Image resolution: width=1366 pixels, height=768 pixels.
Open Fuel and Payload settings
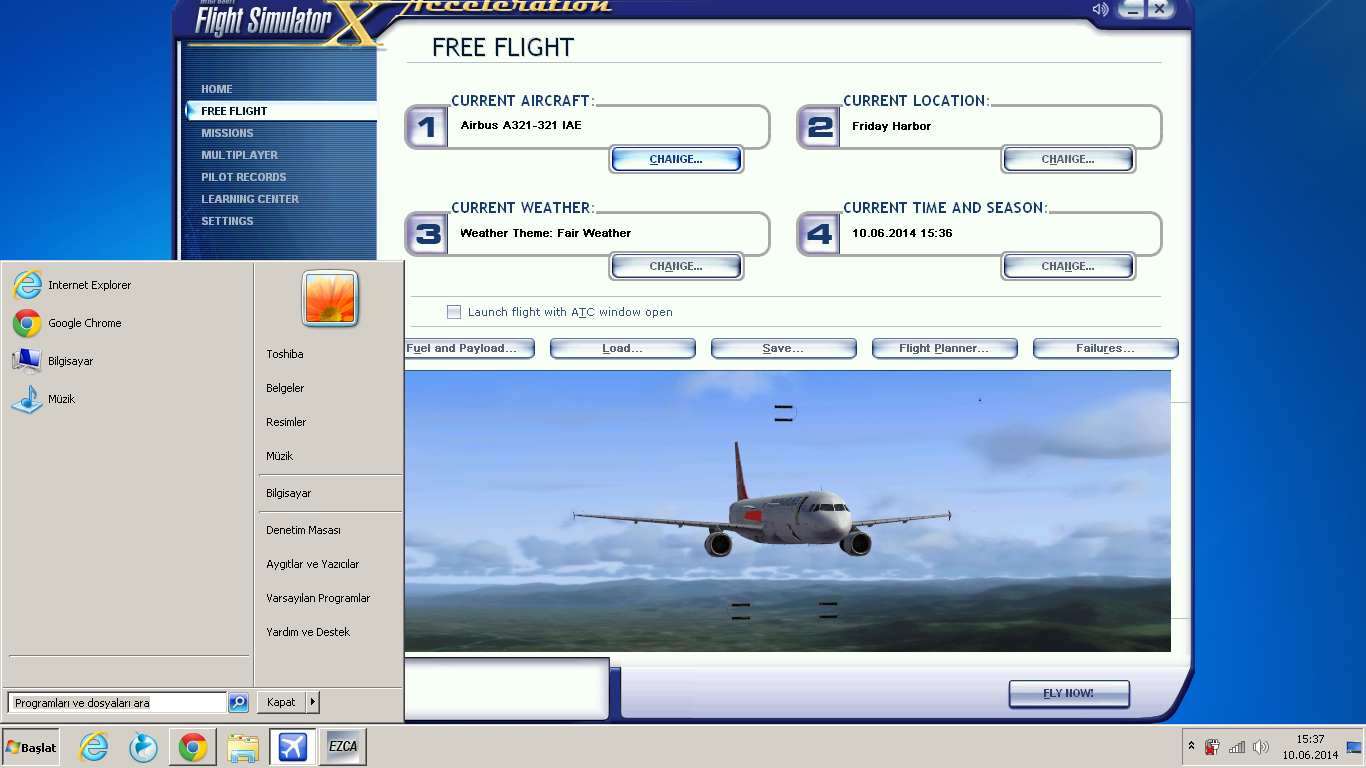click(x=469, y=348)
